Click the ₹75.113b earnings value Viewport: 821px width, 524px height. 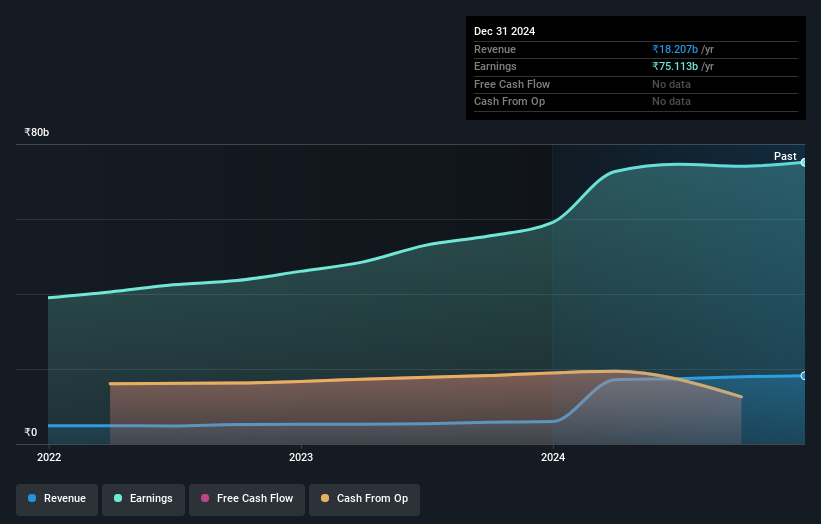click(x=675, y=66)
